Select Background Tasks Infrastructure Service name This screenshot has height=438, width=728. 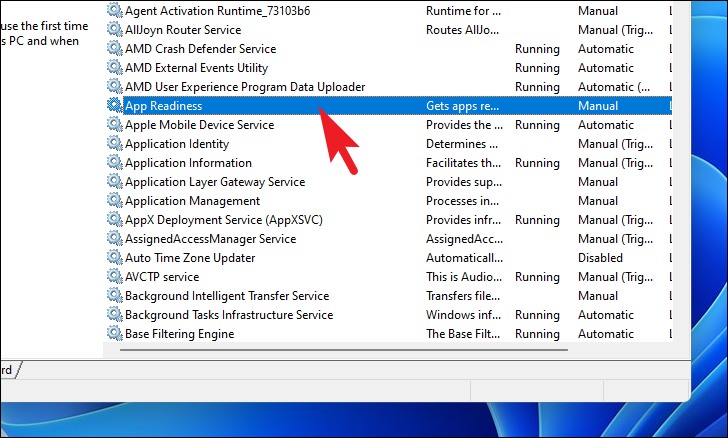pyautogui.click(x=229, y=315)
